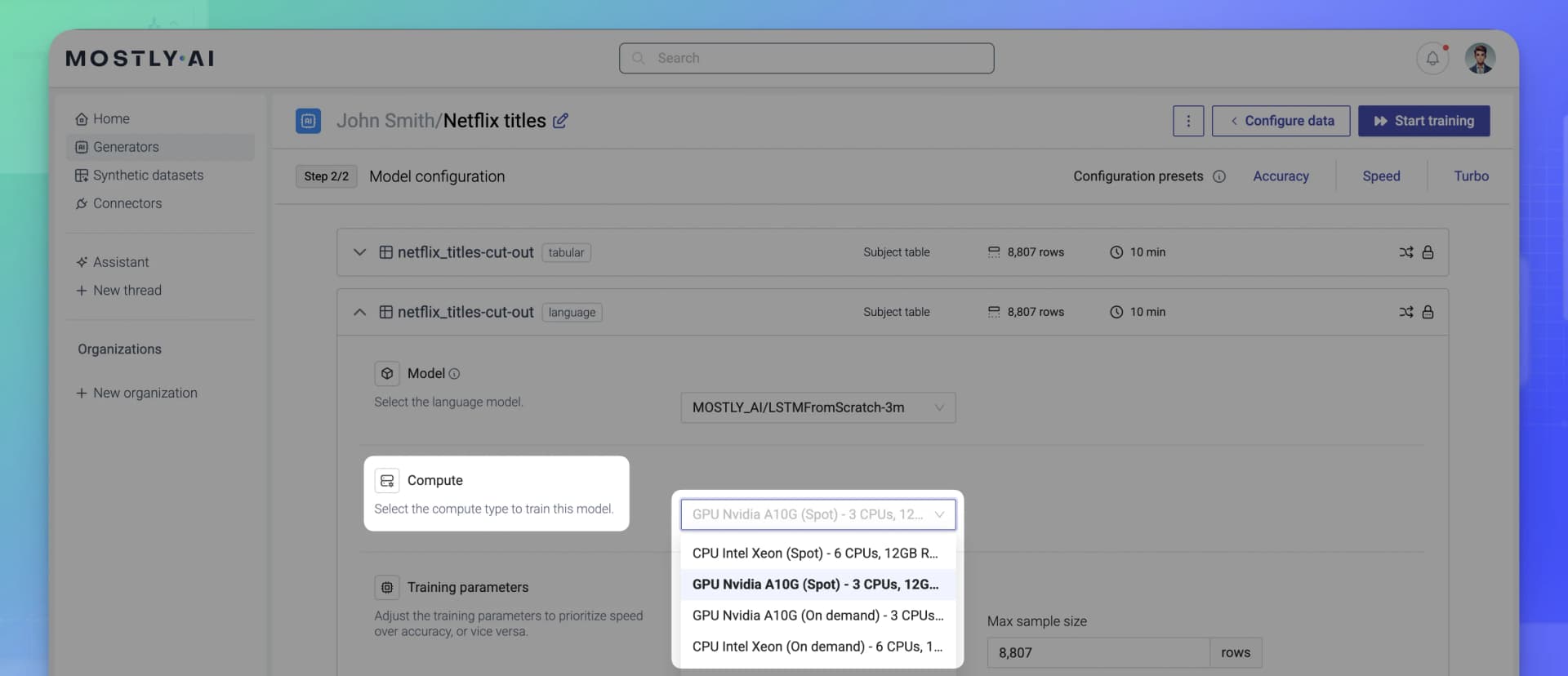
Task: Apply the Accuracy preset
Action: pos(1281,176)
